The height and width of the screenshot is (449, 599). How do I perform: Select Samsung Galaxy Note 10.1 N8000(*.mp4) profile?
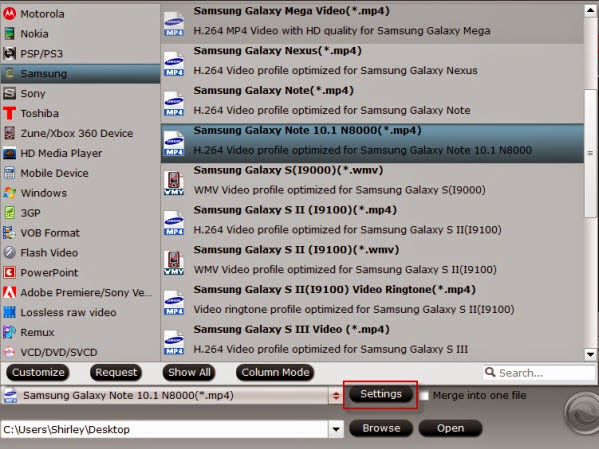pos(372,143)
